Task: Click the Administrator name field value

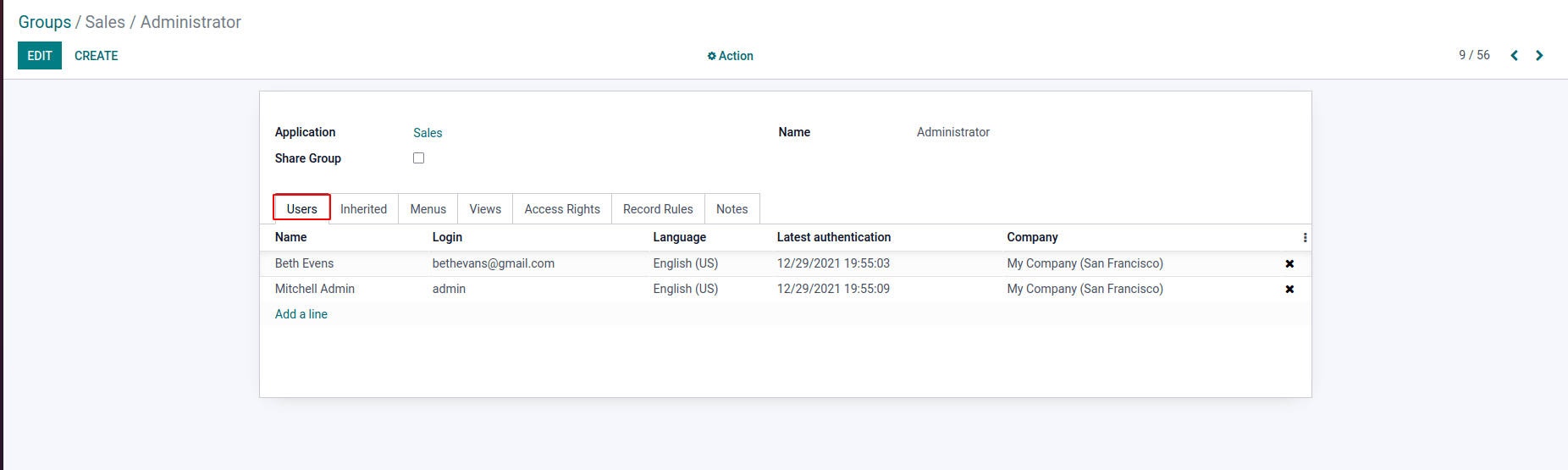Action: [953, 132]
